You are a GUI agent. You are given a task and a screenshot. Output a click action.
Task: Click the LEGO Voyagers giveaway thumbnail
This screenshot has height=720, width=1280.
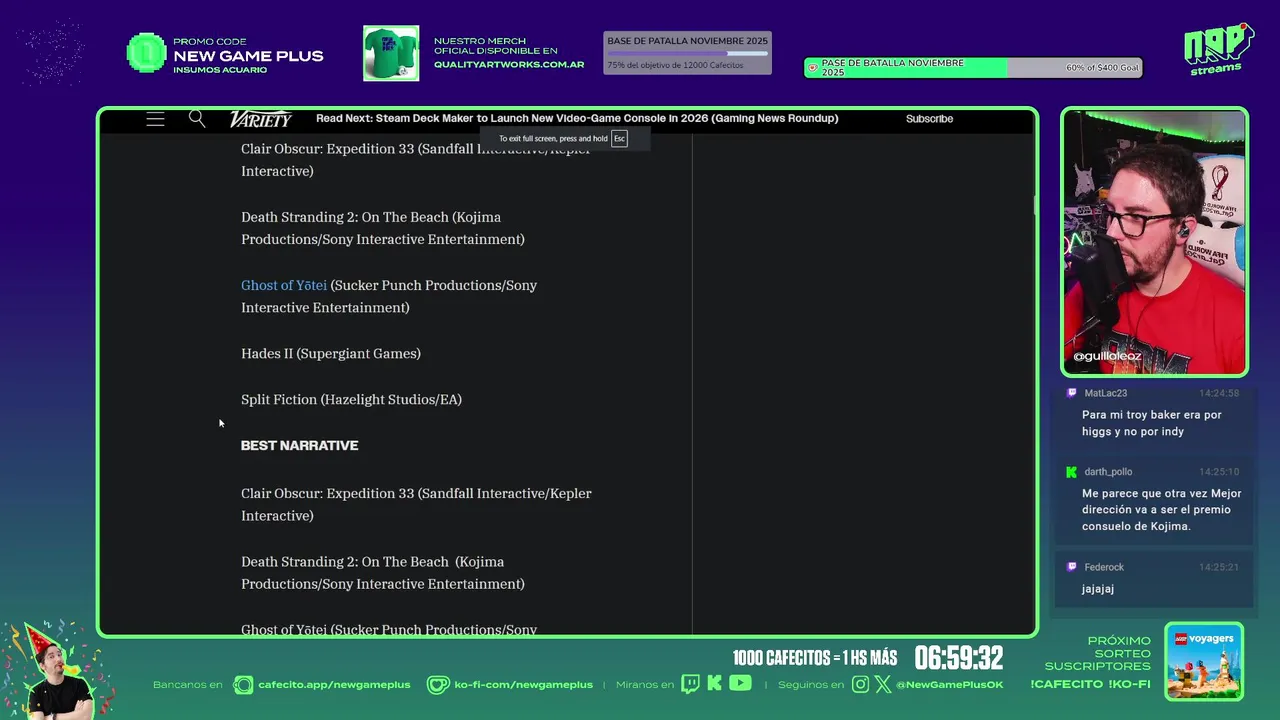[1204, 662]
